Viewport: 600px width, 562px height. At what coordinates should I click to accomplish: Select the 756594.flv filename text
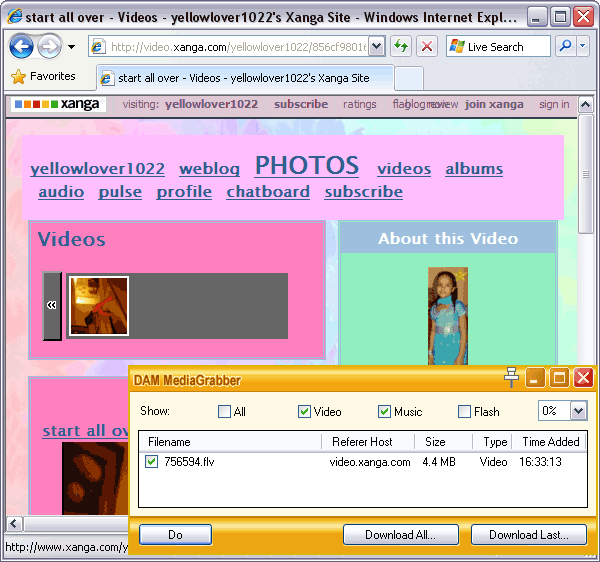click(189, 462)
